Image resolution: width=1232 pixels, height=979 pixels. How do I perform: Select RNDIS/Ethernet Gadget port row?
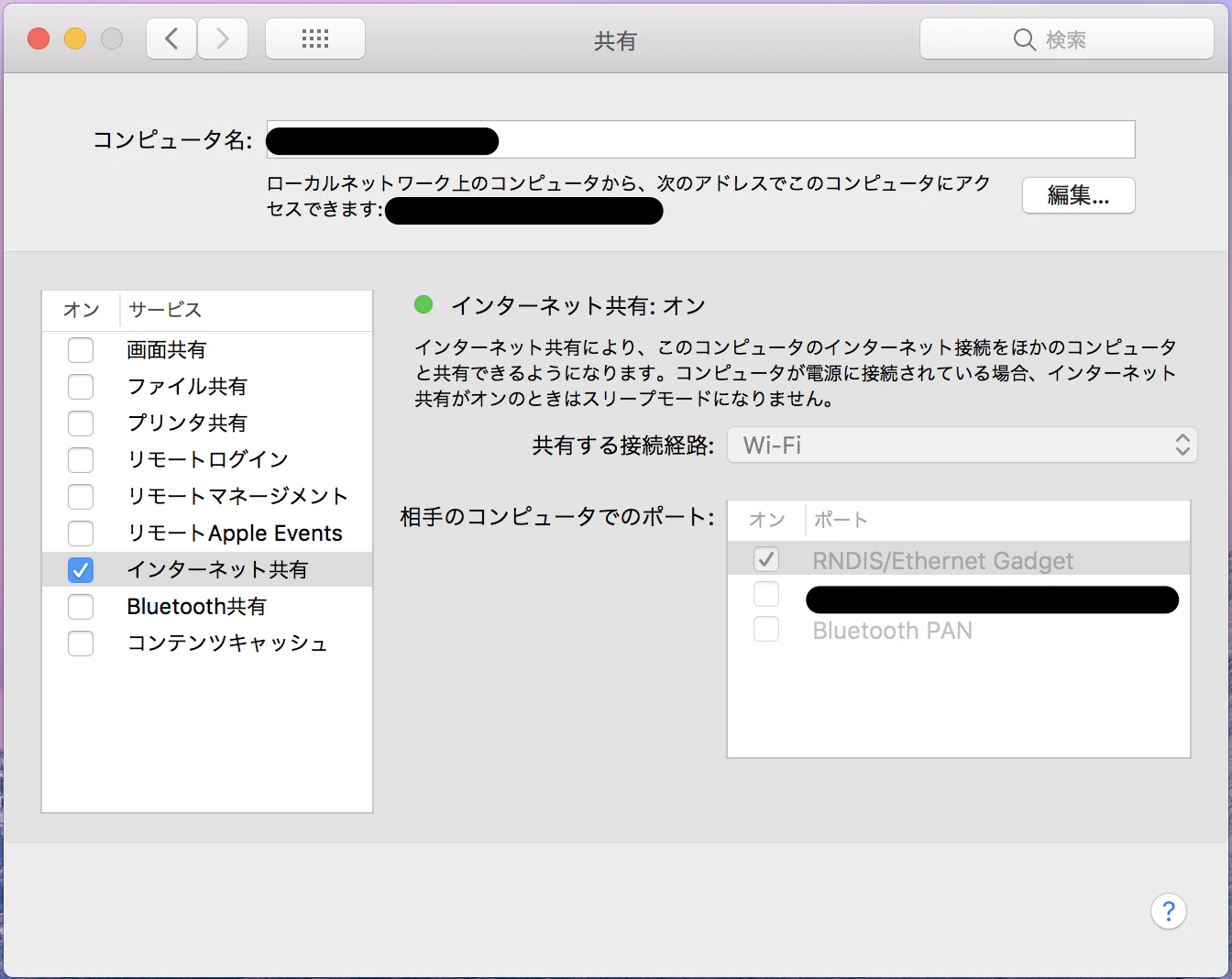point(959,558)
